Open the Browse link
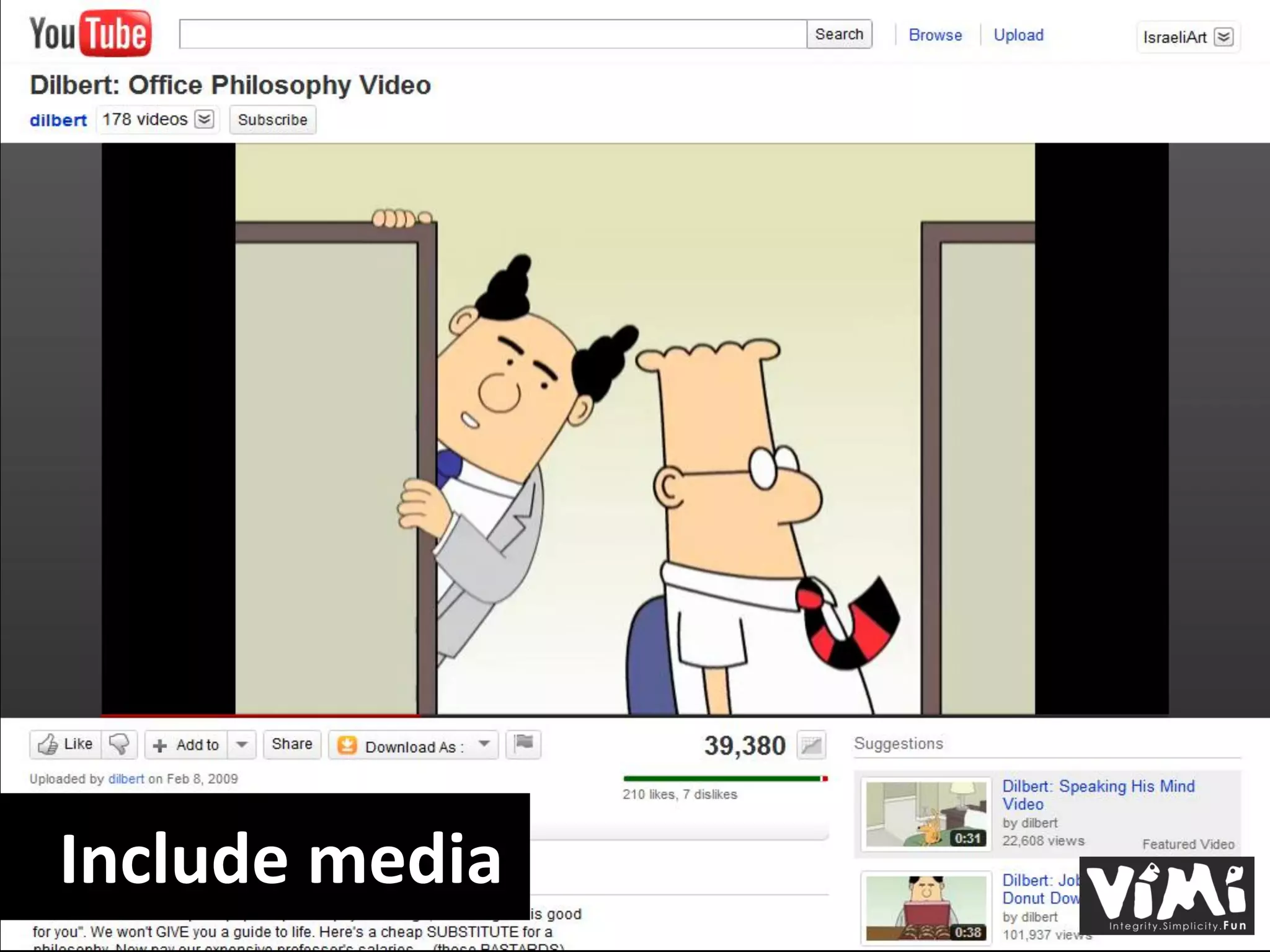This screenshot has height=952, width=1270. (935, 35)
